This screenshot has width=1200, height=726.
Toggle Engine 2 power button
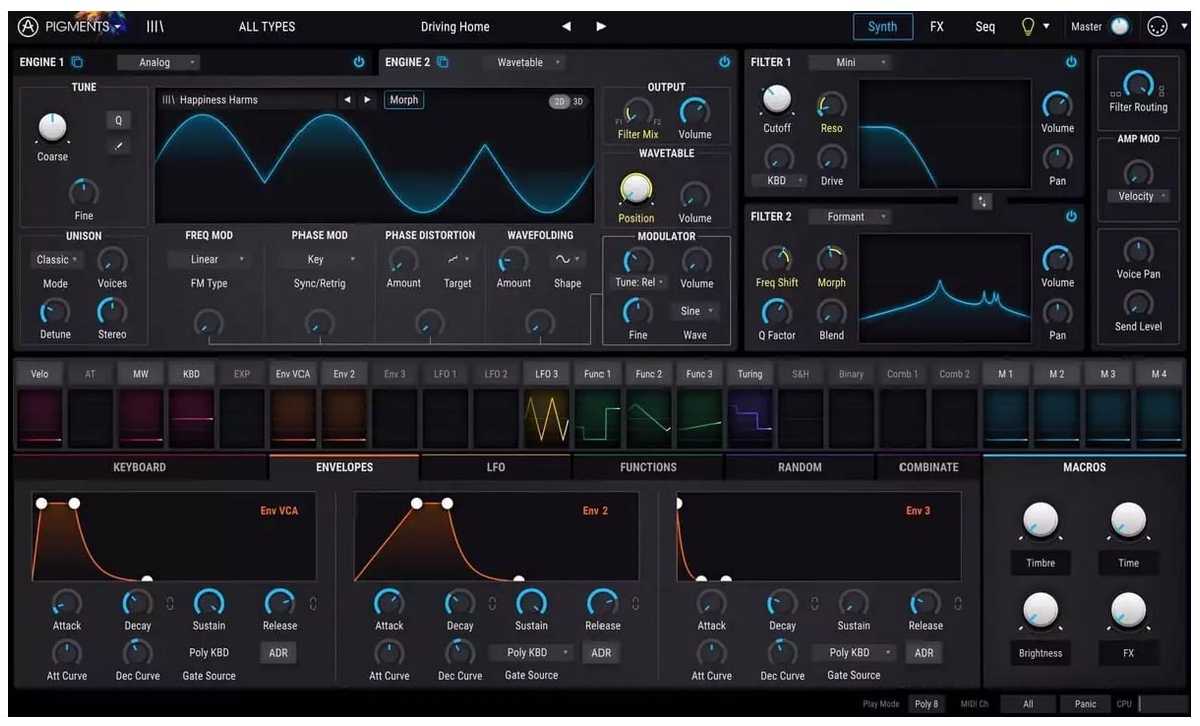[x=725, y=62]
